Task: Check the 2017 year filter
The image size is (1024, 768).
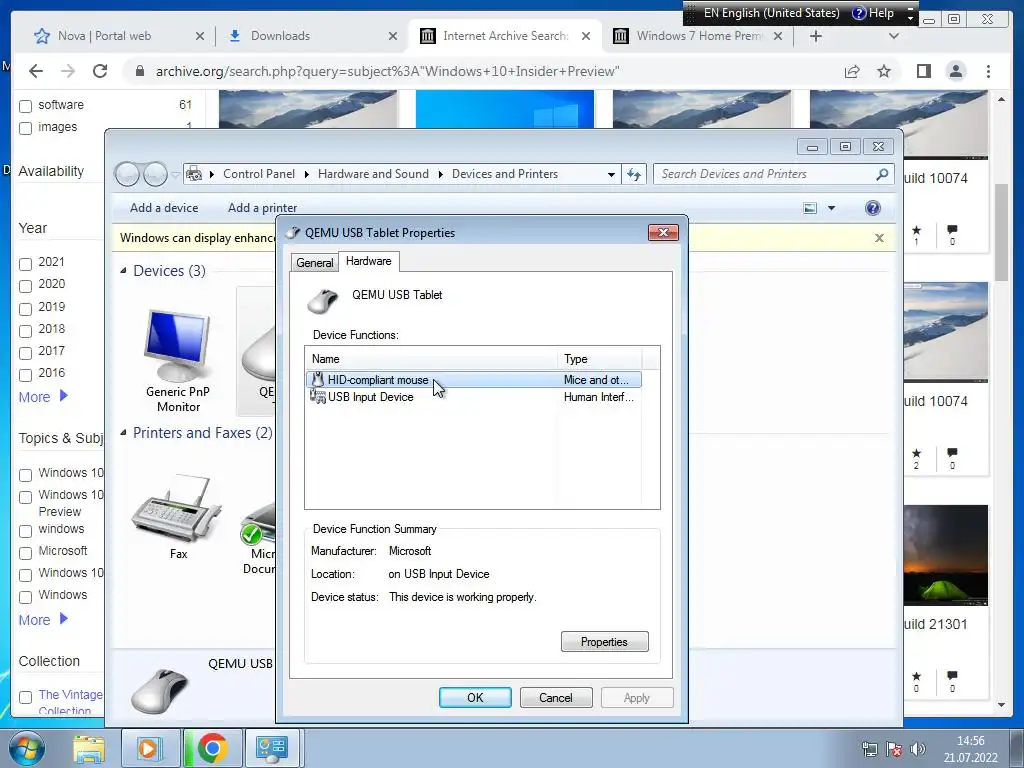Action: click(x=25, y=353)
